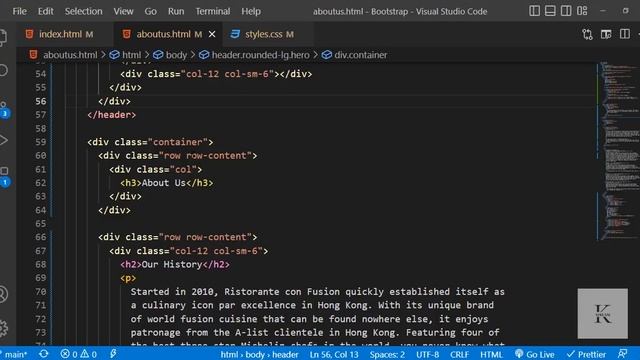Click the feedback icon in status bar
The image size is (640, 360).
pyautogui.click(x=622, y=354)
